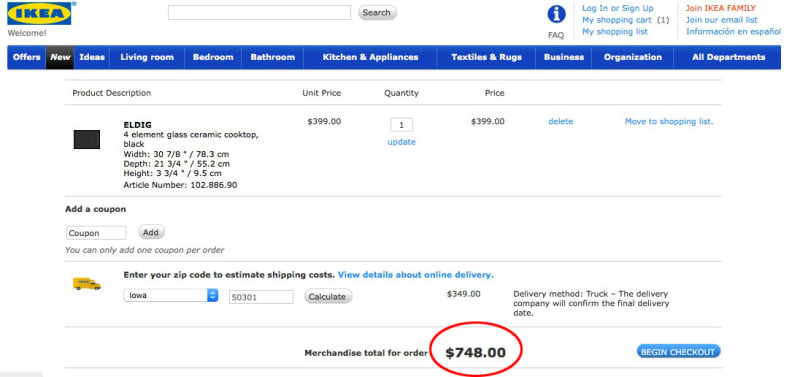Expand the Iowa state dropdown
Viewport: 792px width, 377px height.
tap(171, 296)
